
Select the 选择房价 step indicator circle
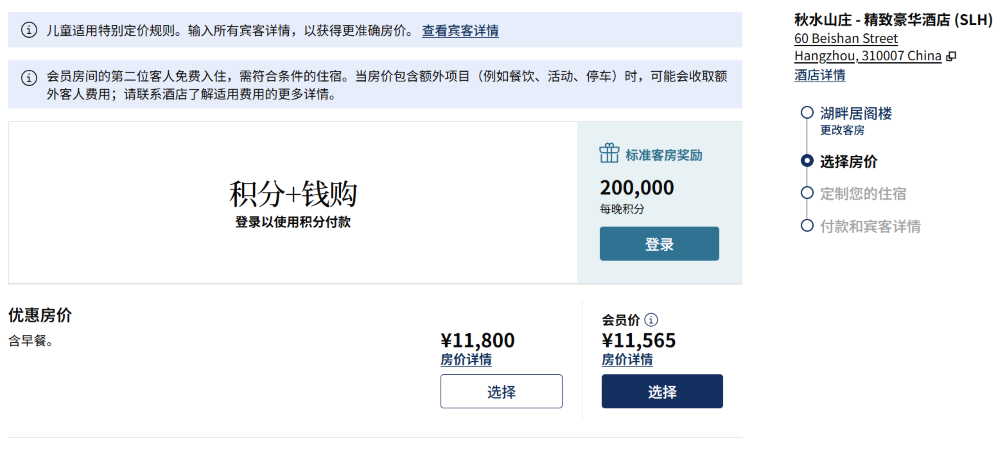[807, 161]
